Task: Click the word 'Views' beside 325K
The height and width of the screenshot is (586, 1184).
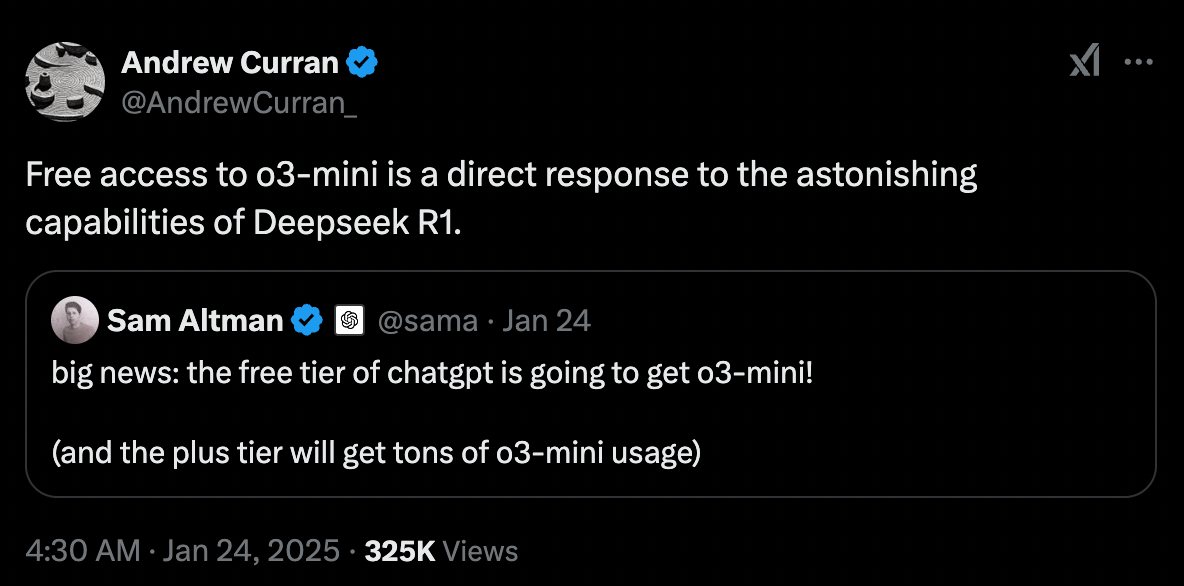Action: click(x=480, y=551)
